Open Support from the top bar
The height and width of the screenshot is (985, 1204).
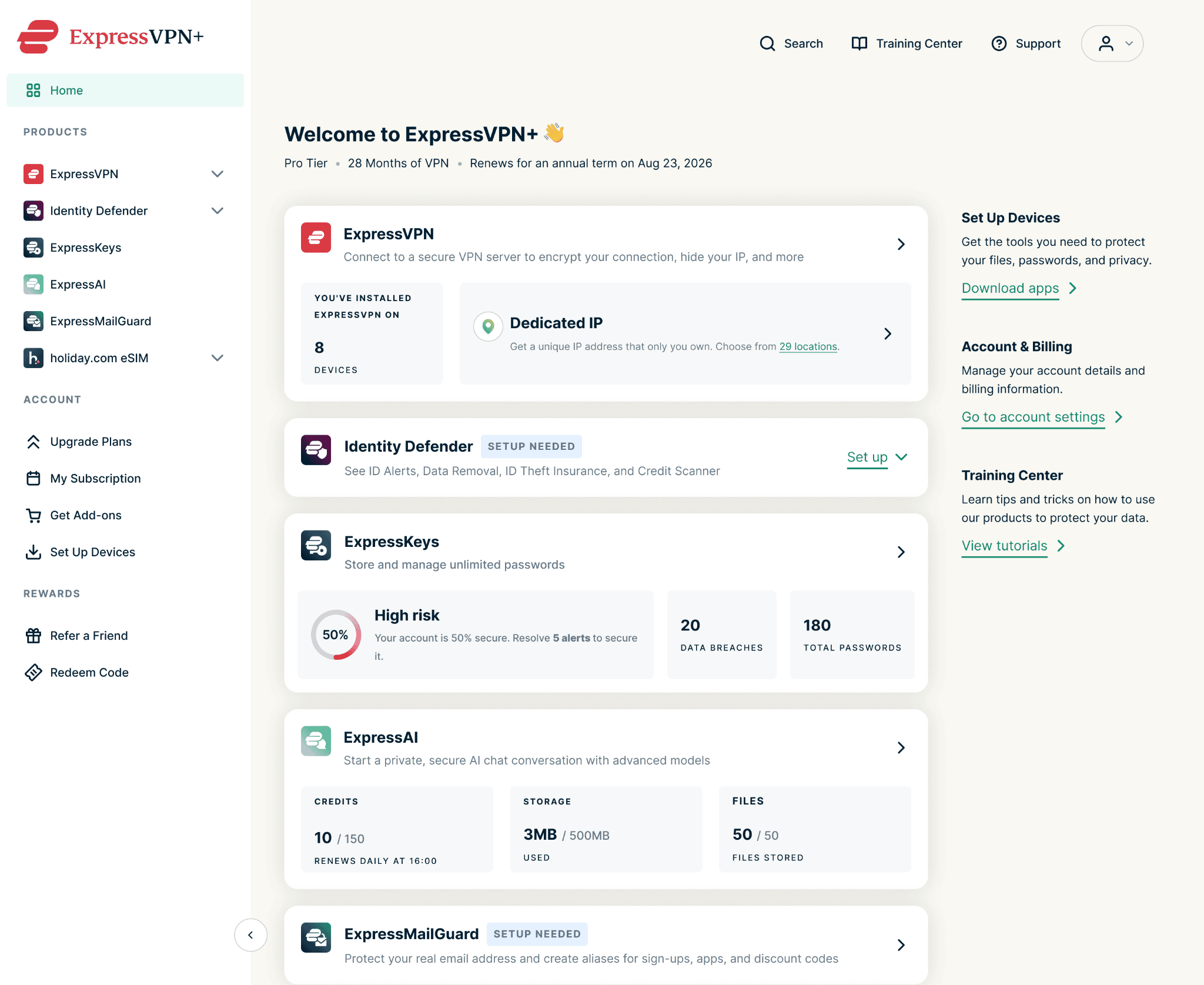pos(1026,44)
